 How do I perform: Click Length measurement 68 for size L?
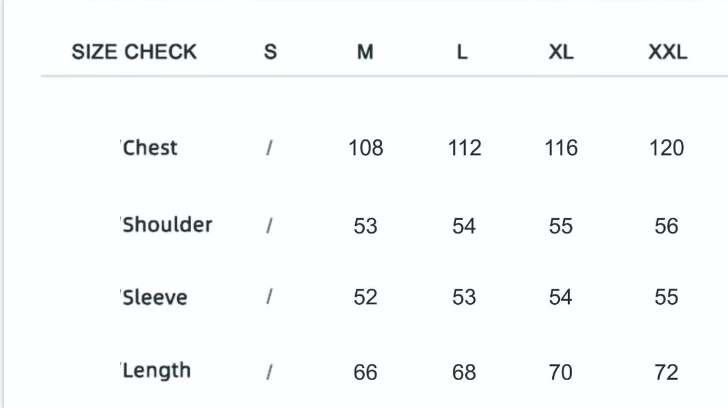[464, 372]
